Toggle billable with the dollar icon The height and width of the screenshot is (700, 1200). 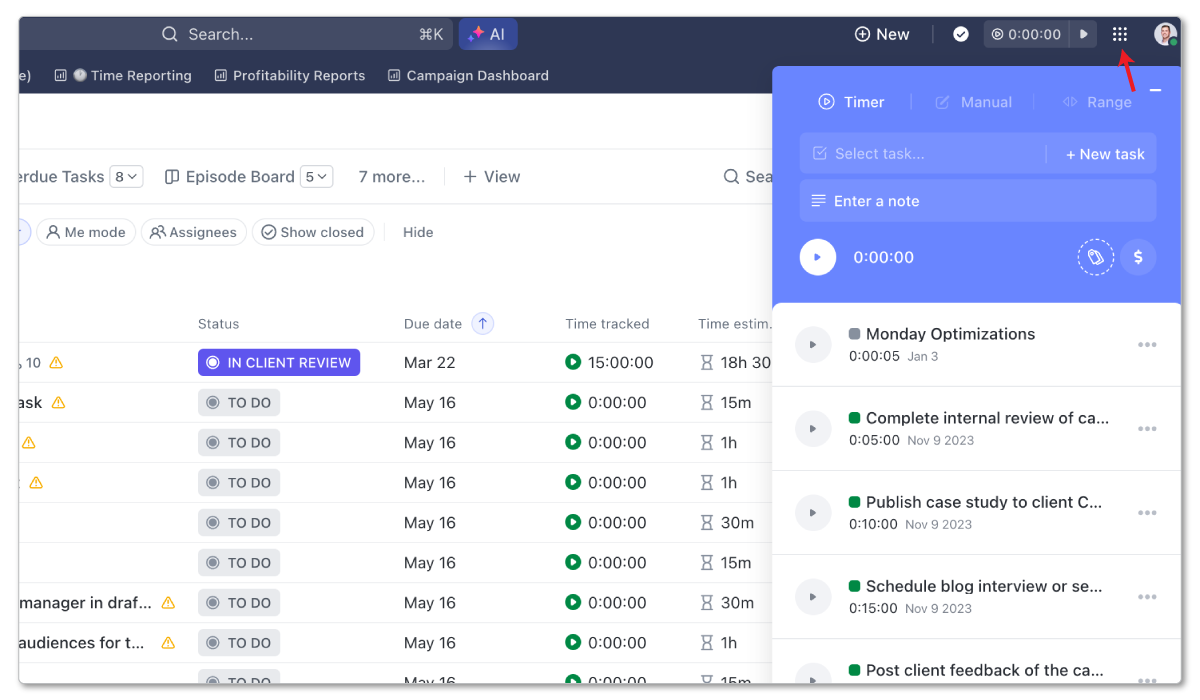[1138, 257]
